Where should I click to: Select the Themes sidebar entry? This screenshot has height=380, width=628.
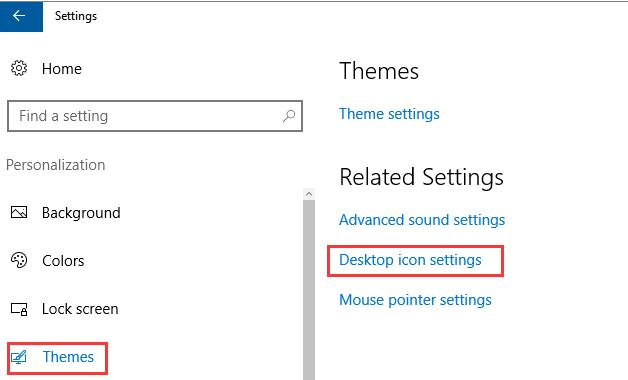point(68,357)
